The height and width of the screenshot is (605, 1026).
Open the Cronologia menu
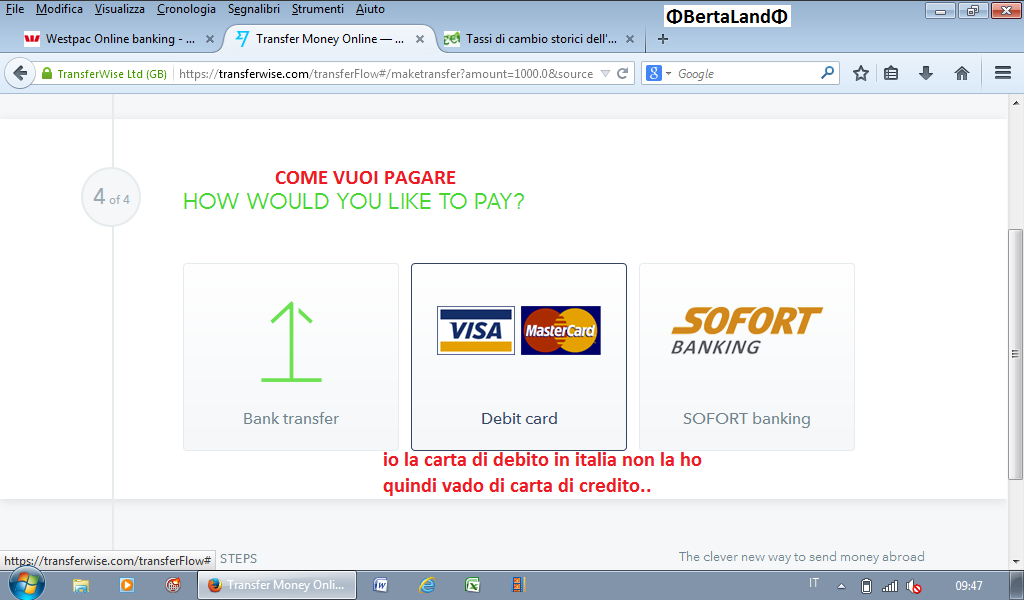click(186, 9)
